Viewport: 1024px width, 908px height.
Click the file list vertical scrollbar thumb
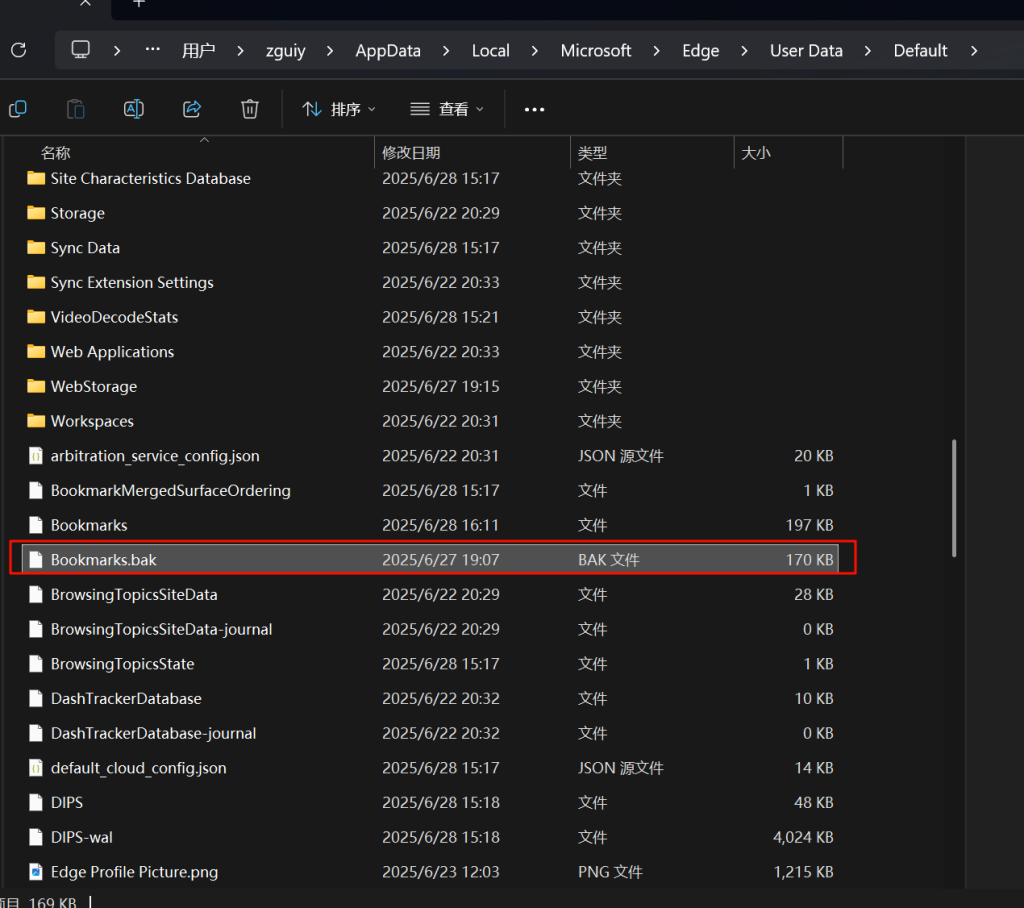tap(954, 498)
